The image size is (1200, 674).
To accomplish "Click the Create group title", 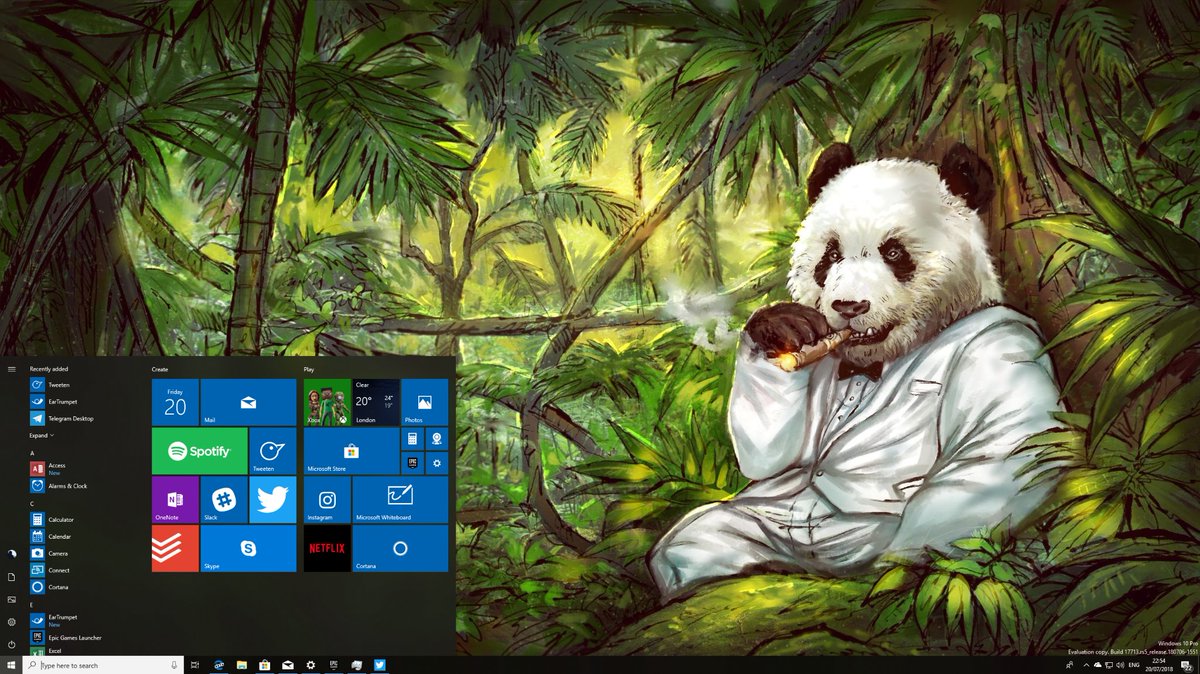I will (160, 369).
